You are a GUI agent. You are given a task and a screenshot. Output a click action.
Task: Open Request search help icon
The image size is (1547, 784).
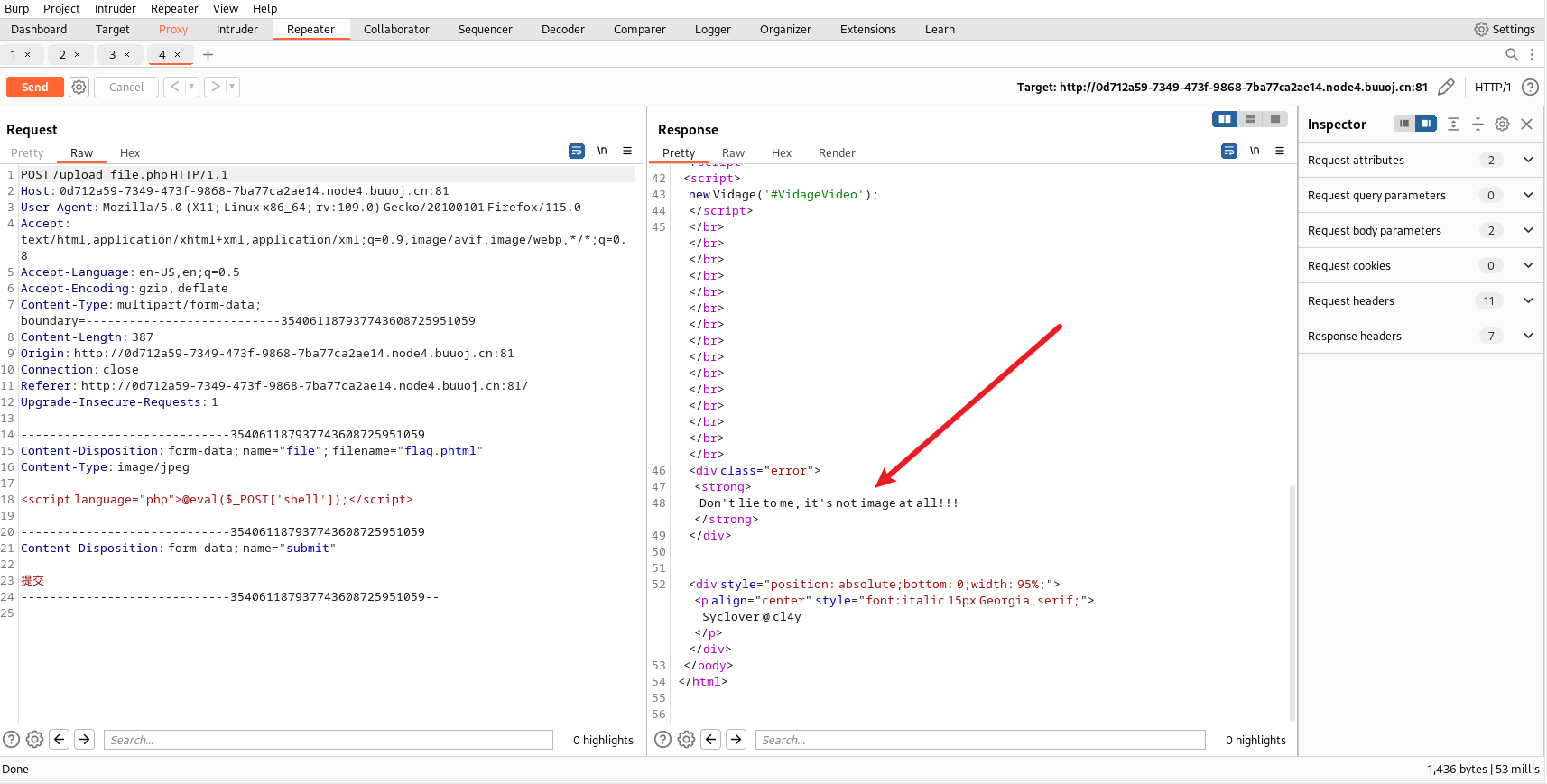tap(11, 740)
